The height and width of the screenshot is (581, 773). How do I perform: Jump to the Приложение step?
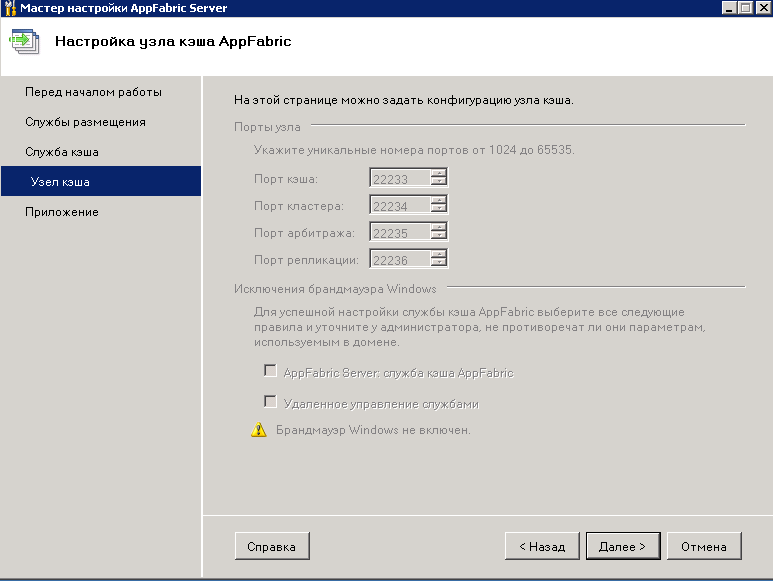tap(61, 212)
